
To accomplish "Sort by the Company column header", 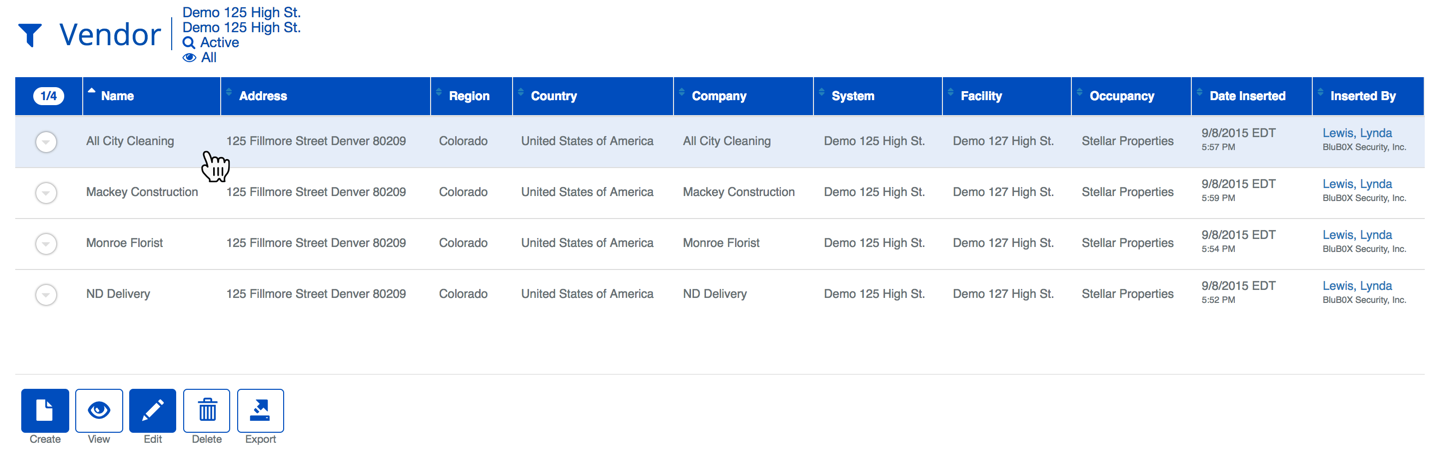I will pos(718,96).
